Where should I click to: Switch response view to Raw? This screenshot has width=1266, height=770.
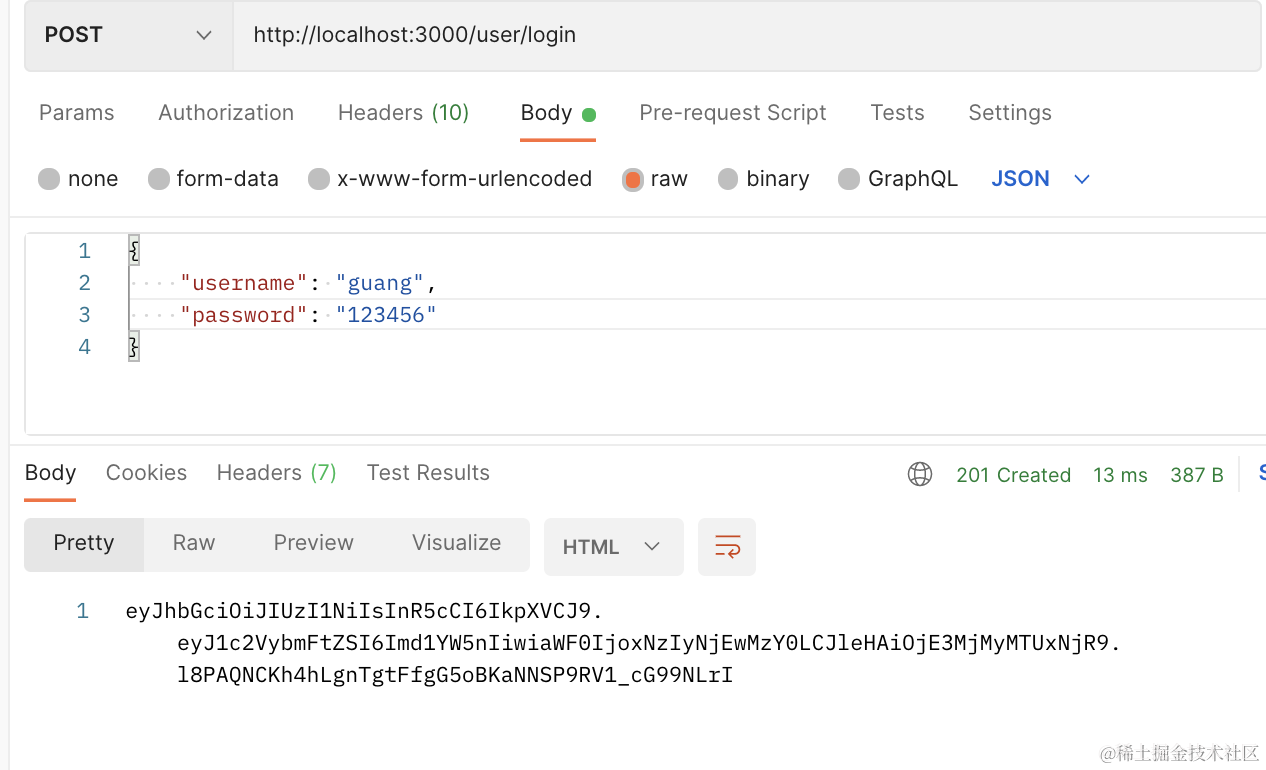click(194, 543)
